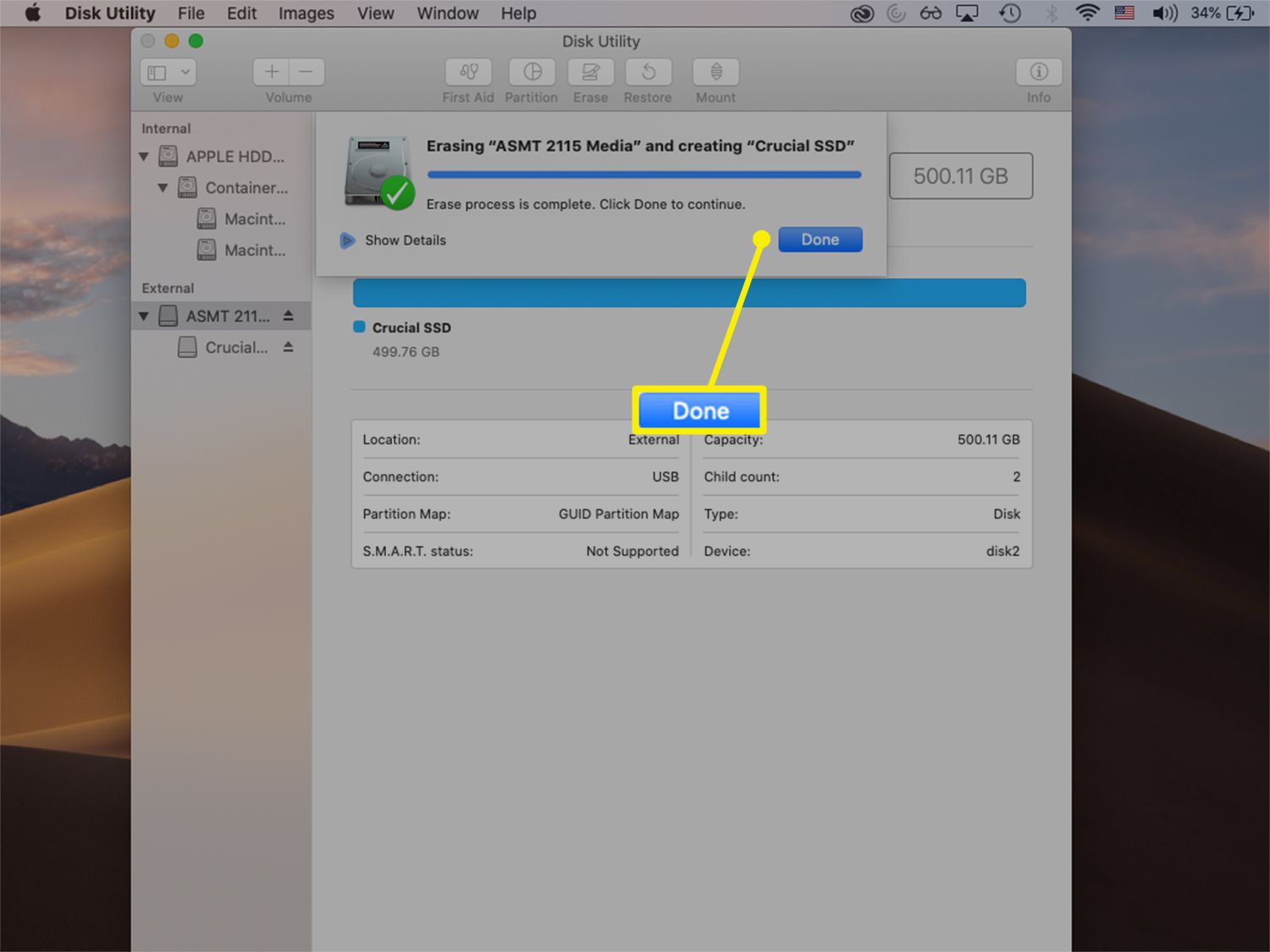Open the Info panel from toolbar
The image size is (1270, 952).
point(1039,72)
